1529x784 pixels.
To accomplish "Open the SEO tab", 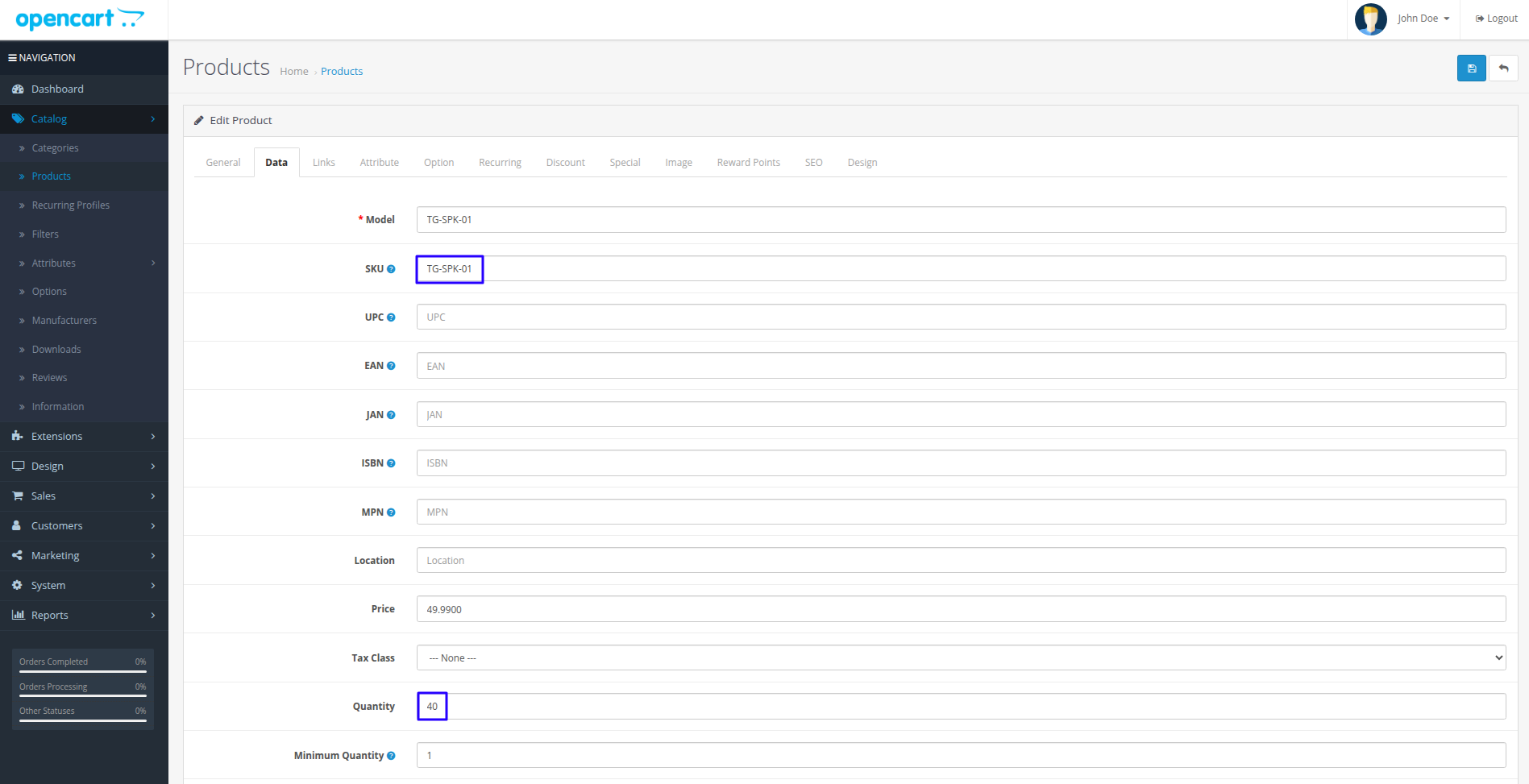I will pyautogui.click(x=814, y=162).
